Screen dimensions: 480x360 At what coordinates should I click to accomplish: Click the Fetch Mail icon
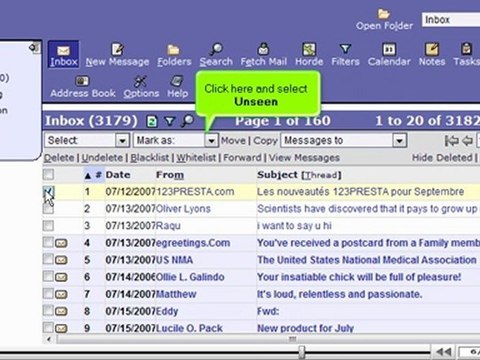pyautogui.click(x=263, y=49)
